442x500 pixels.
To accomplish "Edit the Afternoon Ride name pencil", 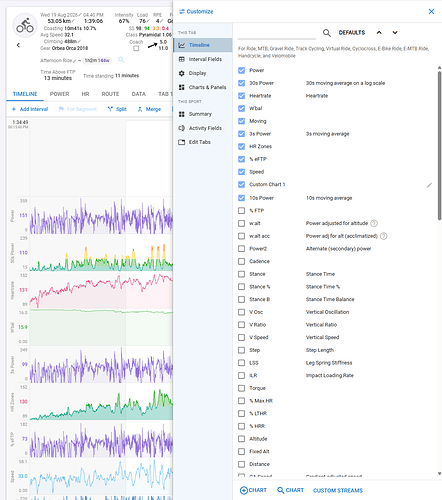I will pyautogui.click(x=75, y=61).
